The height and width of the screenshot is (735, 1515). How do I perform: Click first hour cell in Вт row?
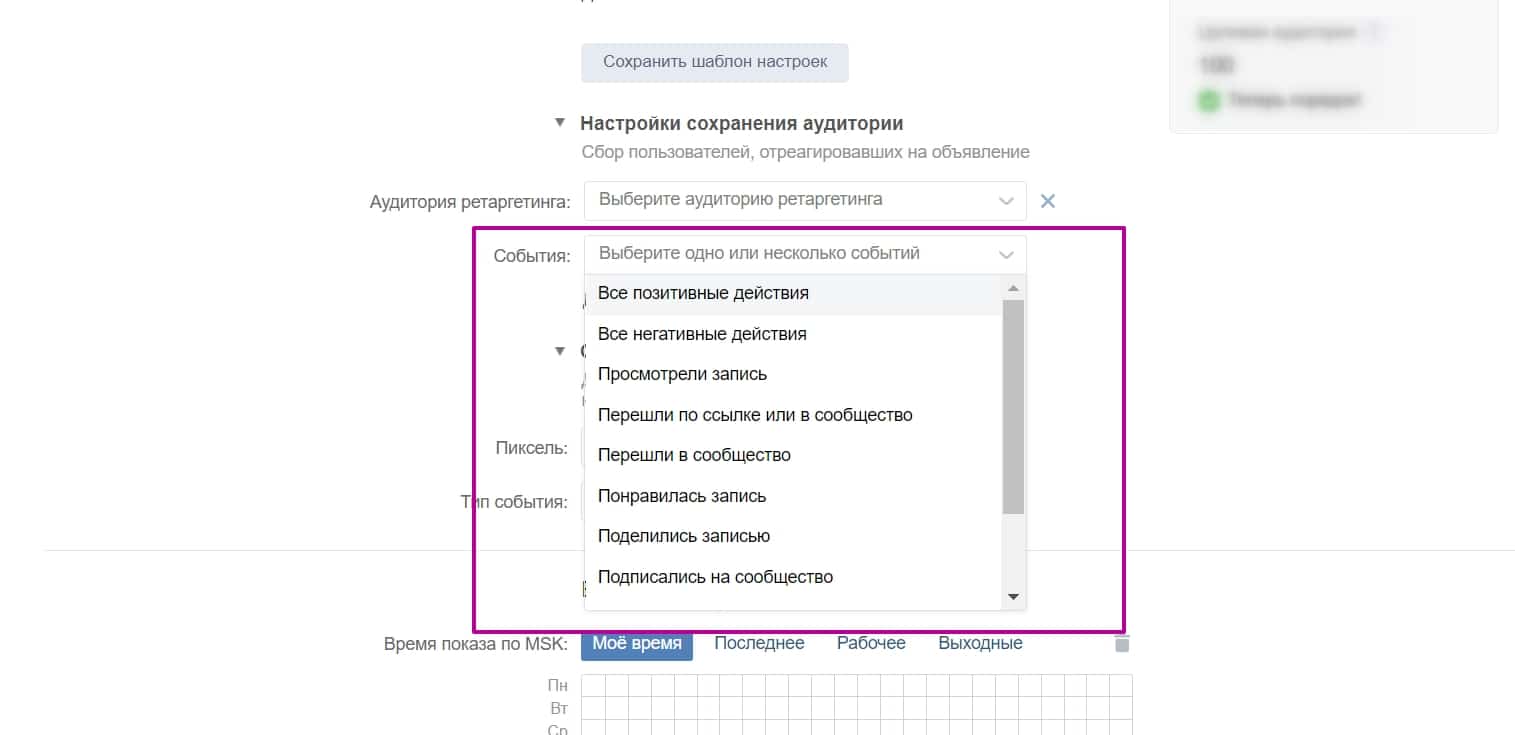point(593,708)
